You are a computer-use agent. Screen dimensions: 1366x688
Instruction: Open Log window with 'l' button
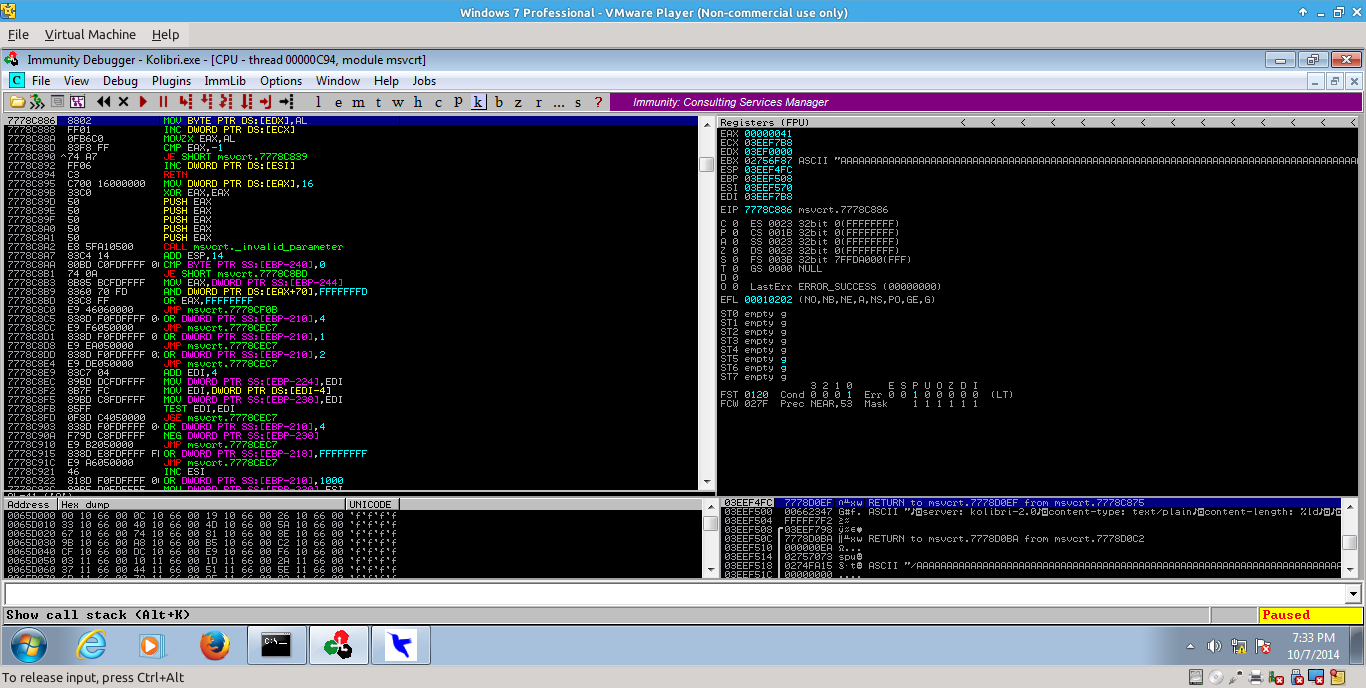[318, 102]
